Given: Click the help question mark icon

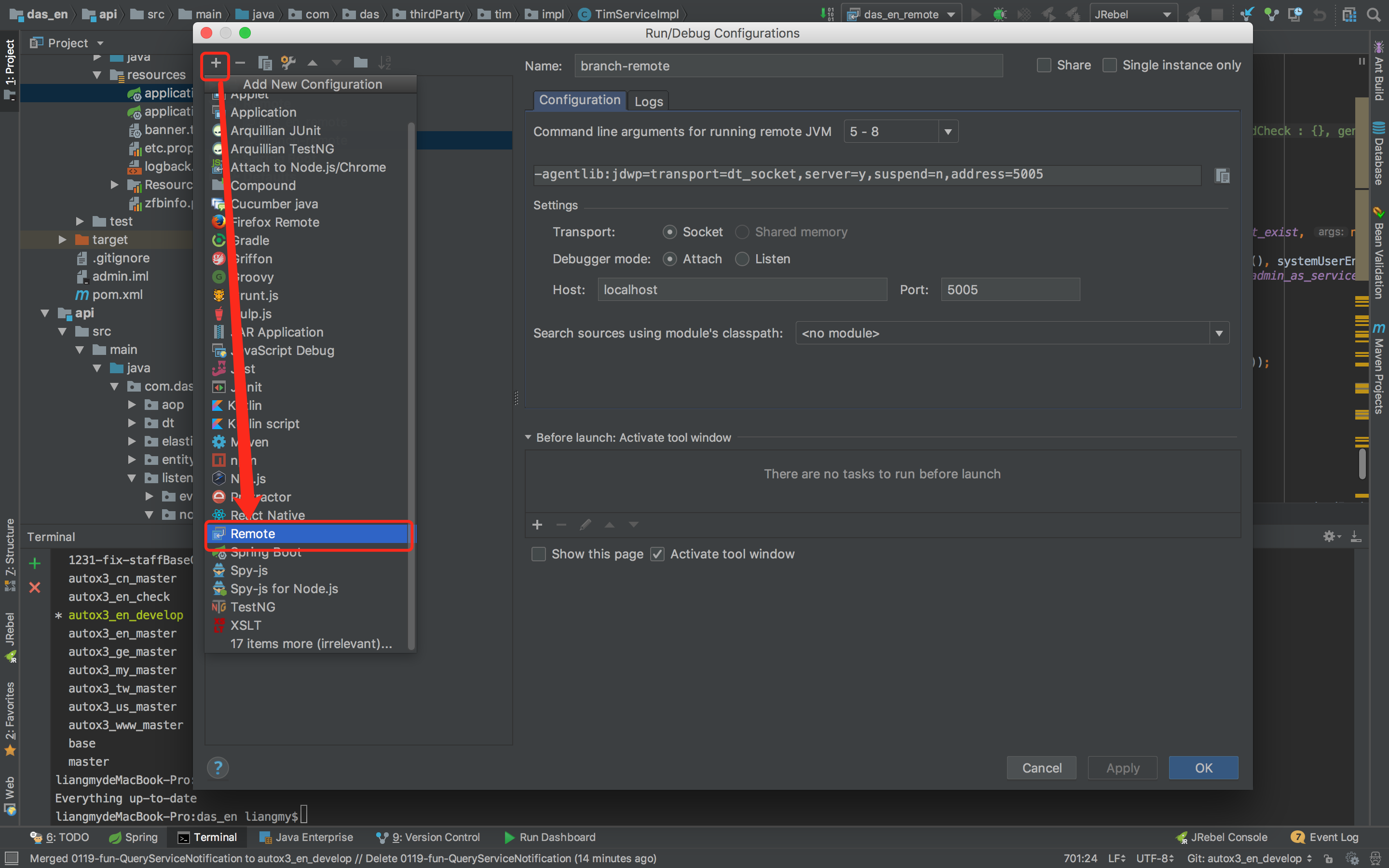Looking at the screenshot, I should [x=218, y=768].
